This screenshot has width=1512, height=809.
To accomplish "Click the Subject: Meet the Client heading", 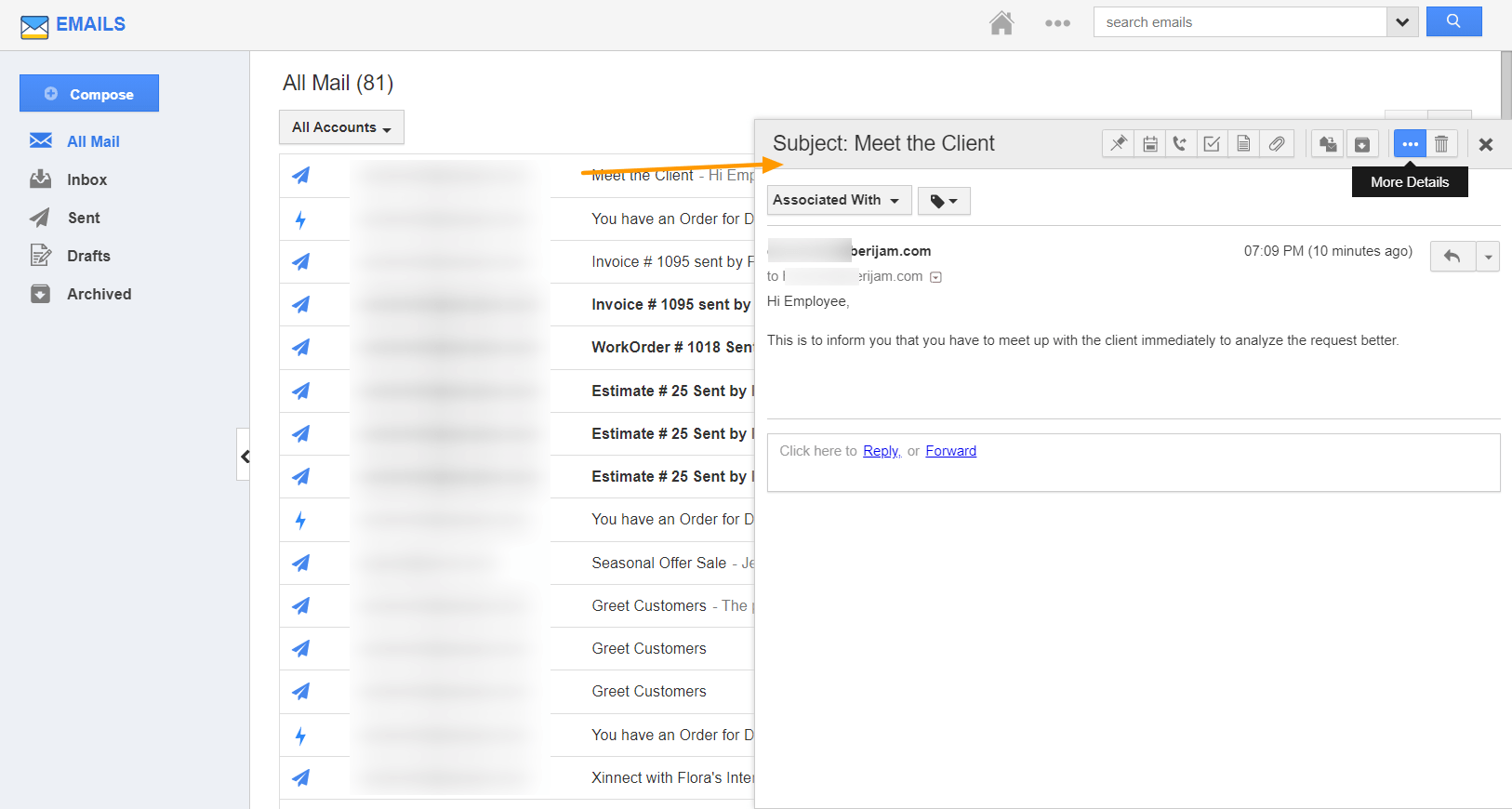I will tap(883, 143).
